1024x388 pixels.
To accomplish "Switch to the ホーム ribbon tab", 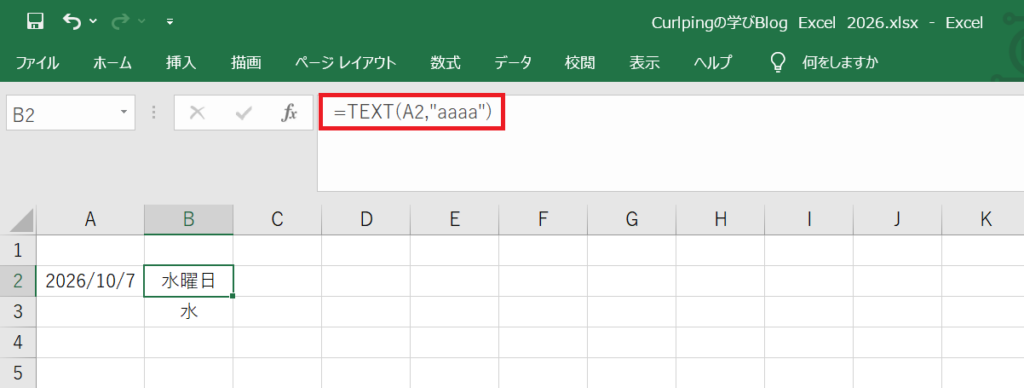I will click(112, 63).
